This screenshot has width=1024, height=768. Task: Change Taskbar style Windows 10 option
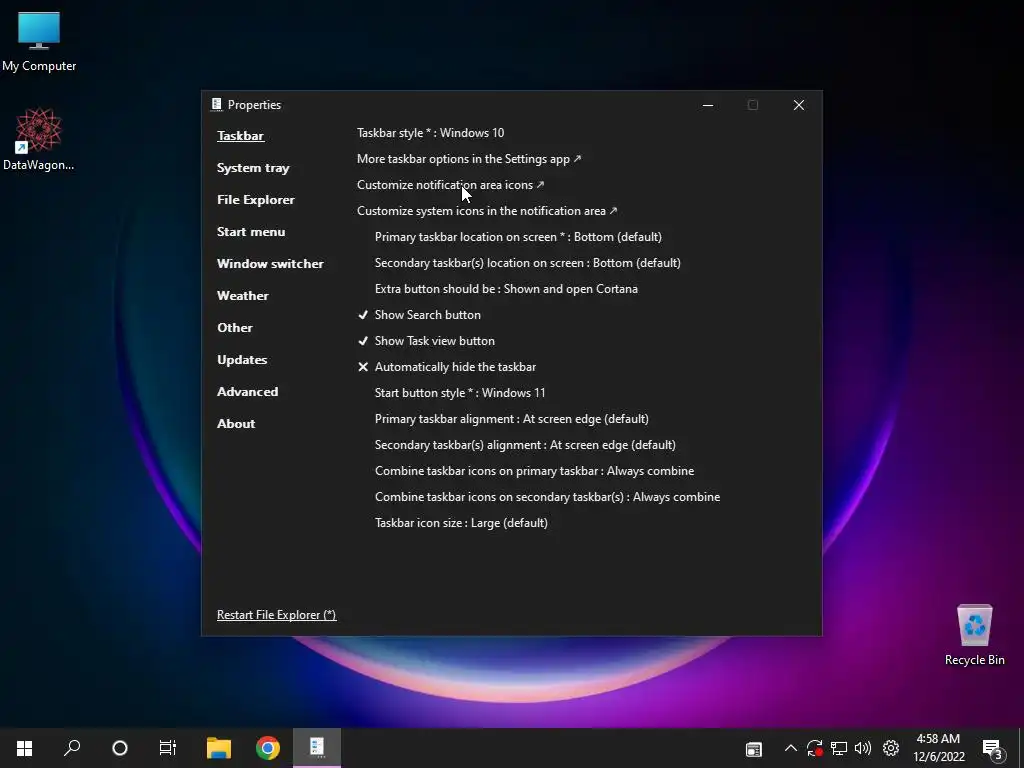(x=430, y=133)
